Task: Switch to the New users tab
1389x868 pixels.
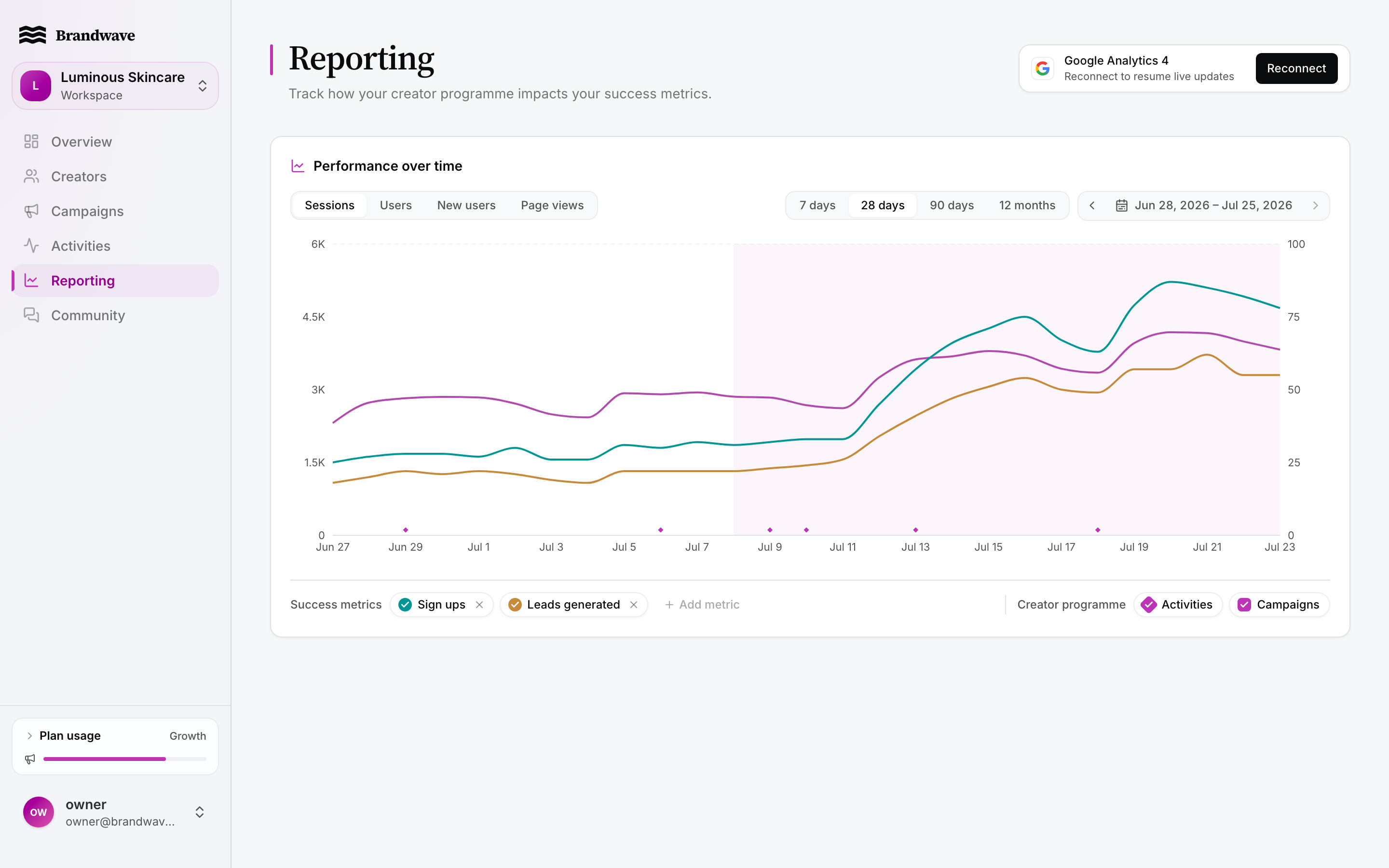Action: coord(466,205)
